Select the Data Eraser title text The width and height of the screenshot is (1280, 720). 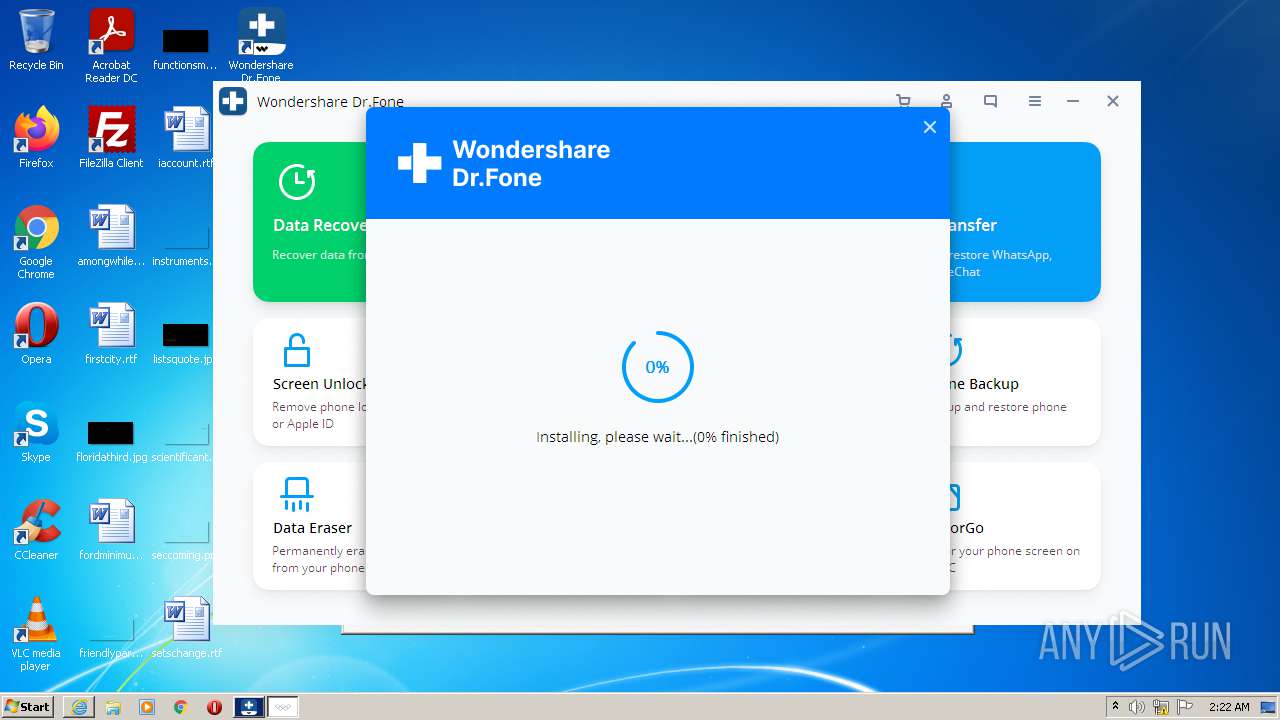coord(312,528)
